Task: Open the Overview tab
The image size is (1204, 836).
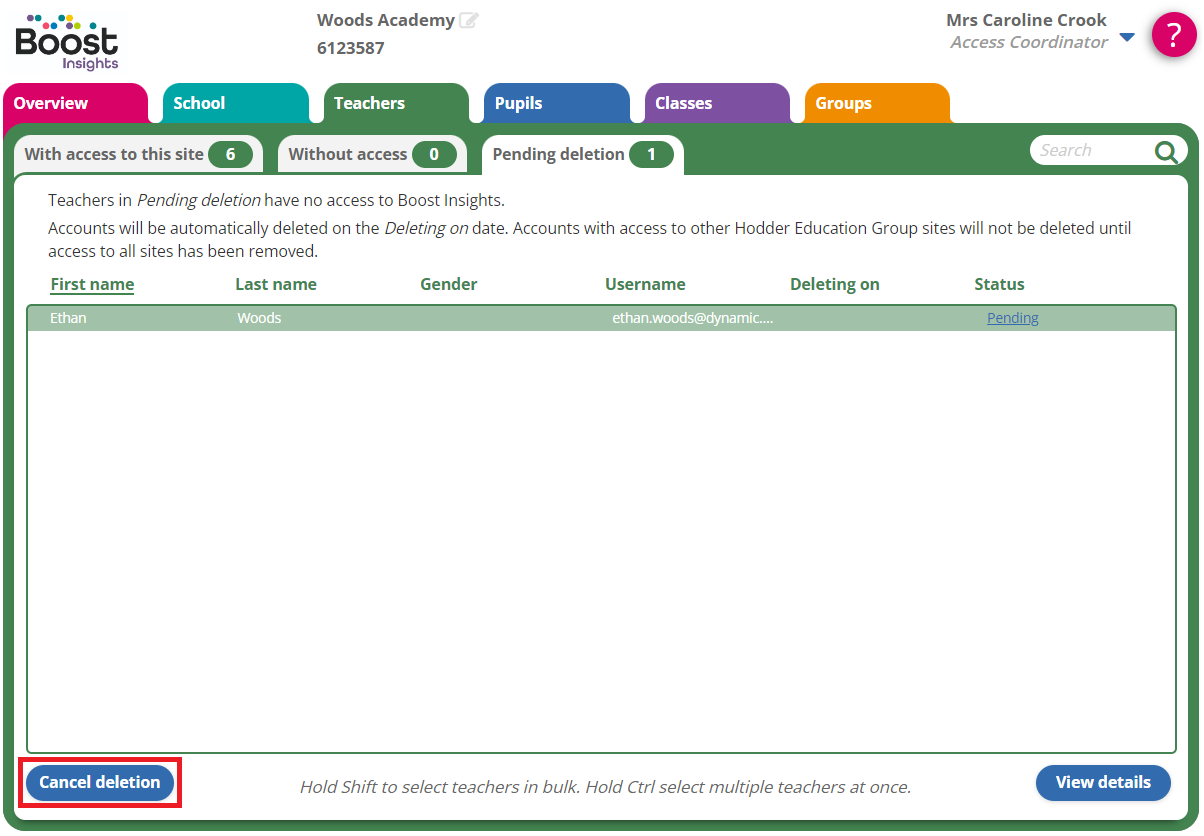Action: coord(52,103)
